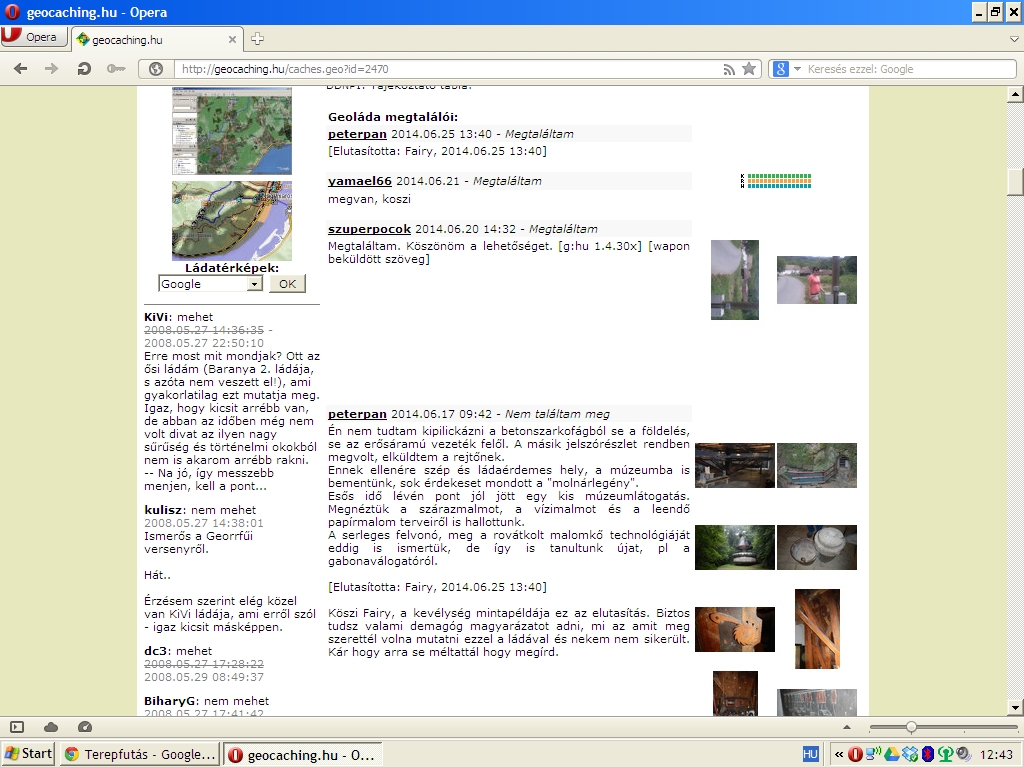This screenshot has width=1024, height=768.
Task: Select the geocaching.hu tab
Action: click(x=157, y=40)
